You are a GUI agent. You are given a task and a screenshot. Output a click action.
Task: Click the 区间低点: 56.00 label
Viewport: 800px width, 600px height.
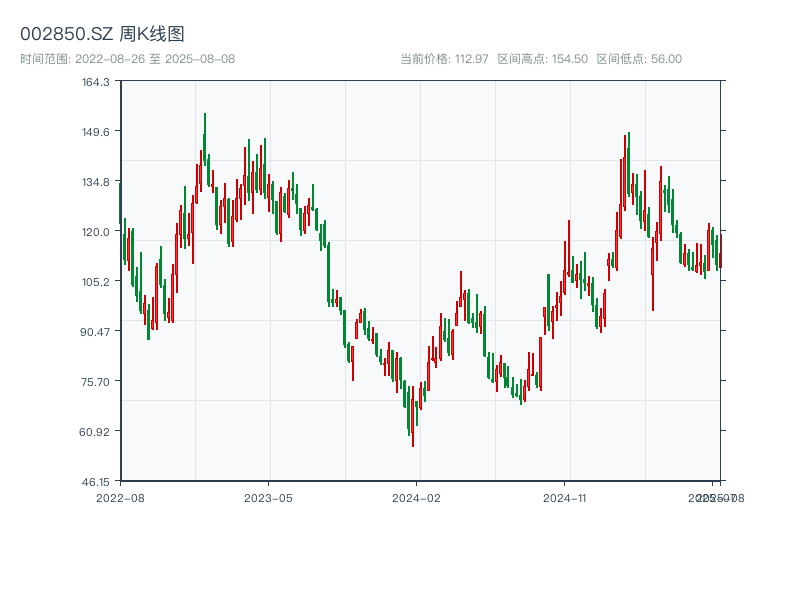click(x=639, y=59)
